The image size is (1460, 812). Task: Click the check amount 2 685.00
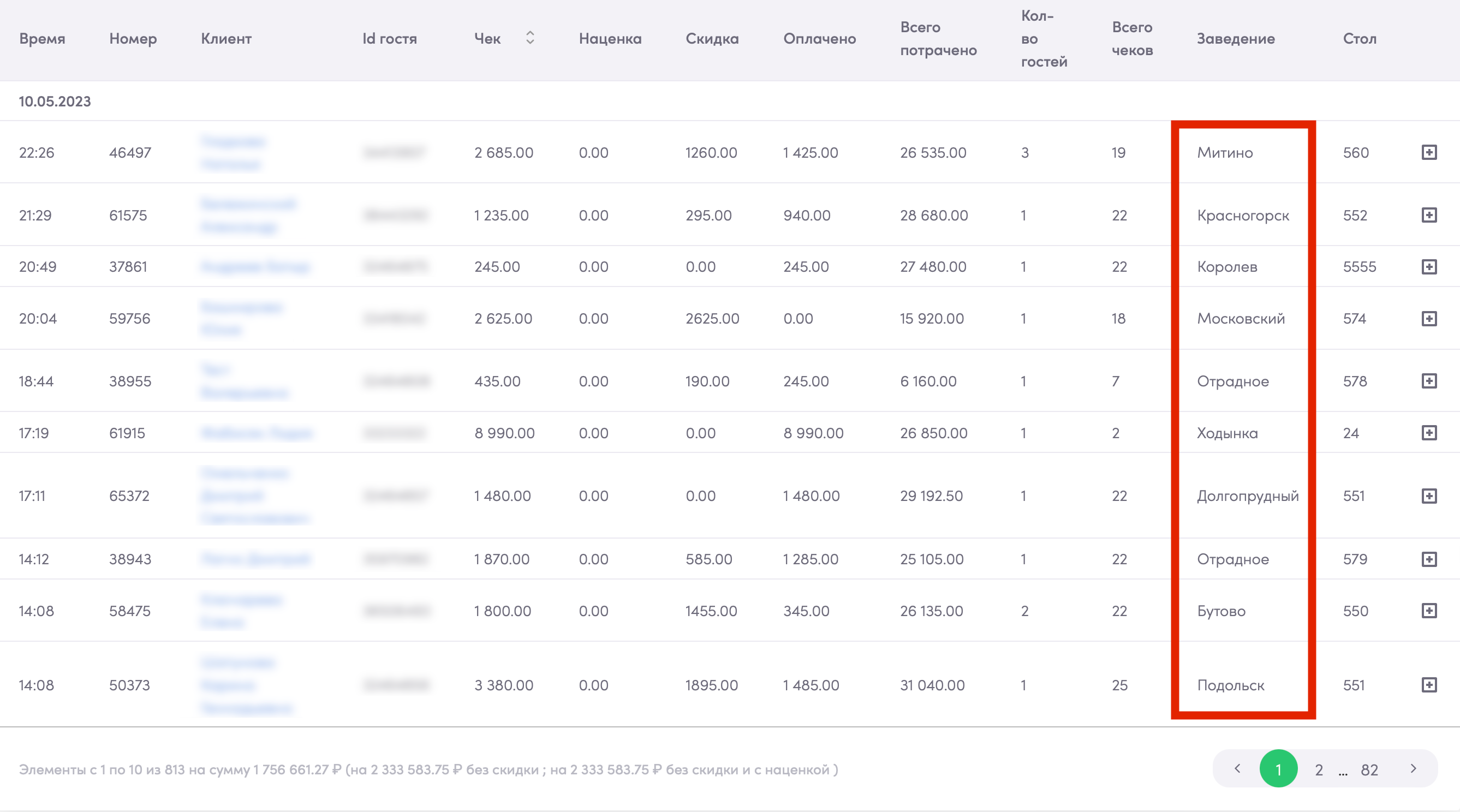pyautogui.click(x=503, y=152)
